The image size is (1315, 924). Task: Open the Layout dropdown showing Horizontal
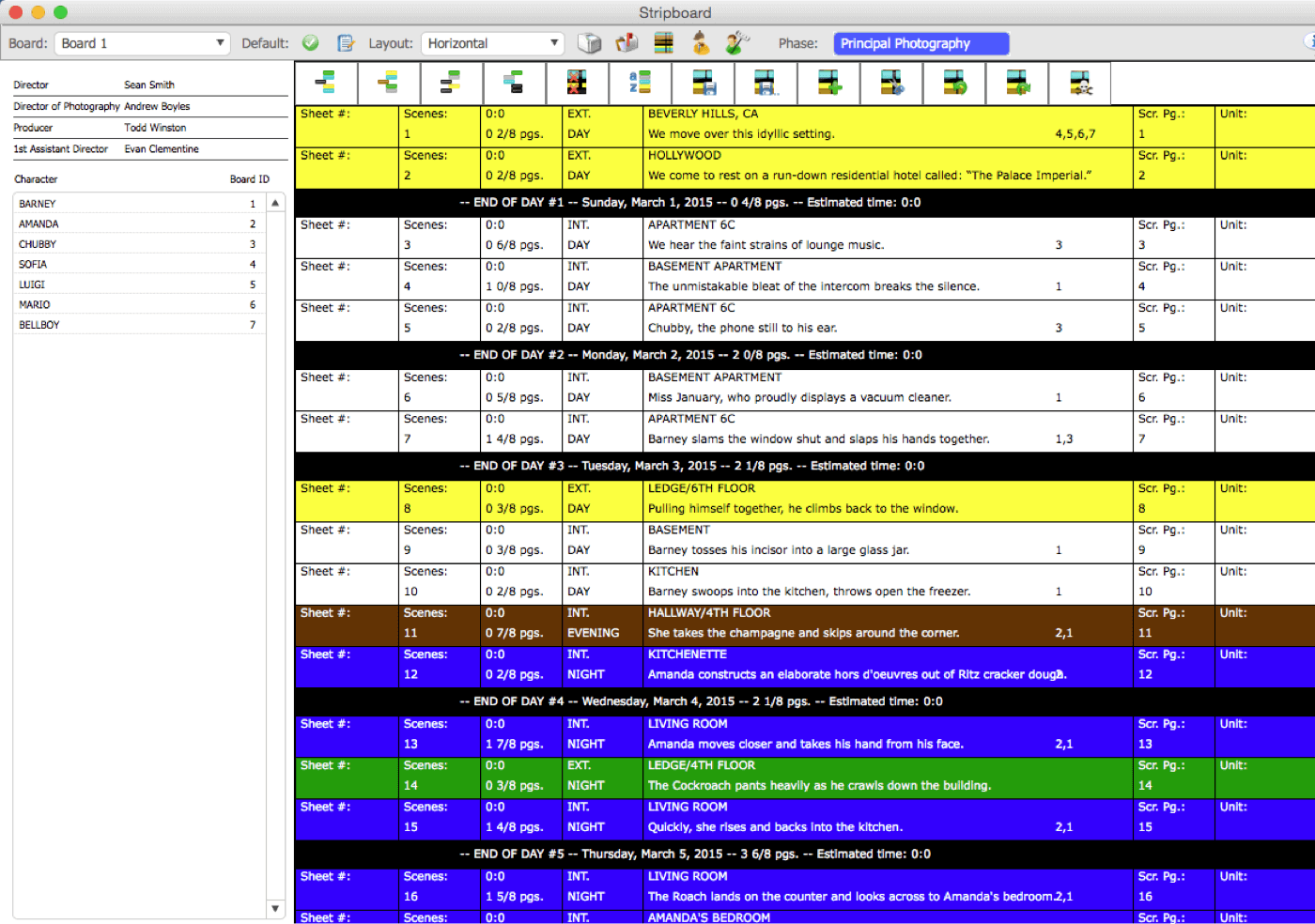tap(492, 43)
